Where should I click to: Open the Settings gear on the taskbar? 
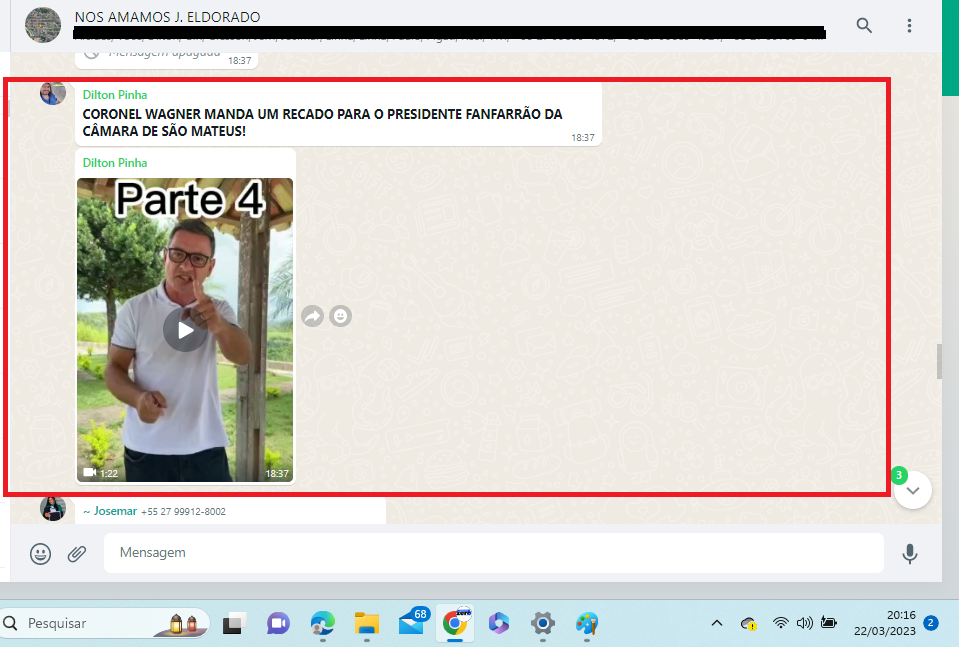(542, 624)
